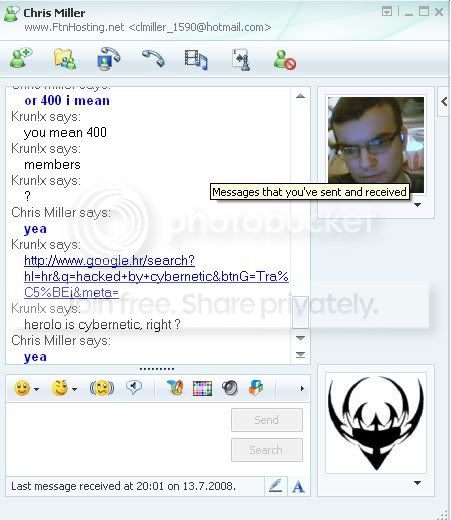Click the www.FtnHosting.net personal message text
Viewport: 451px width, 520px height.
click(x=74, y=27)
